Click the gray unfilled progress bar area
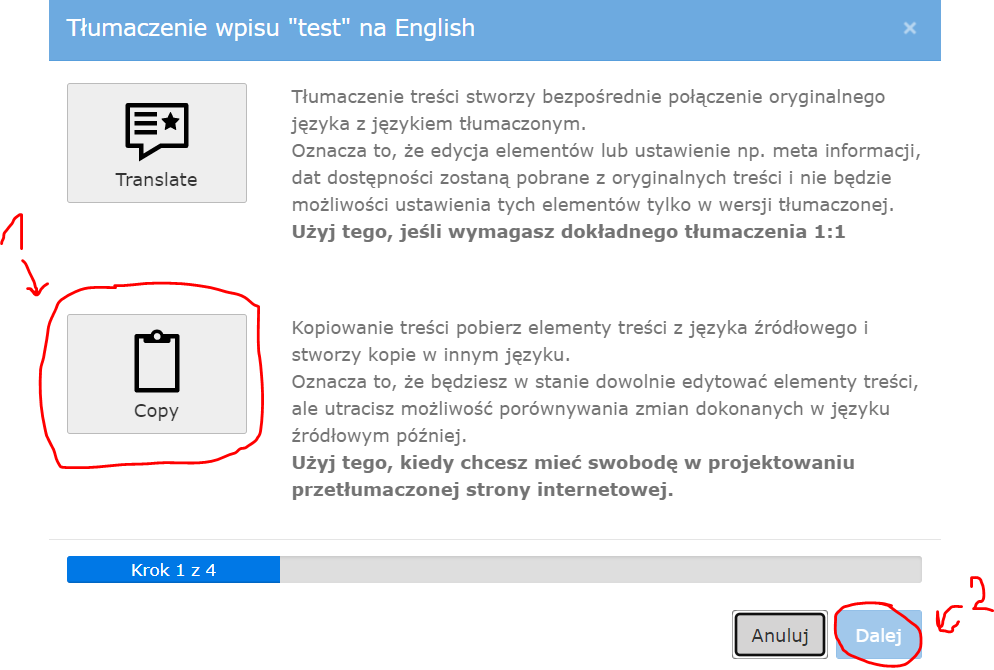 [x=600, y=570]
